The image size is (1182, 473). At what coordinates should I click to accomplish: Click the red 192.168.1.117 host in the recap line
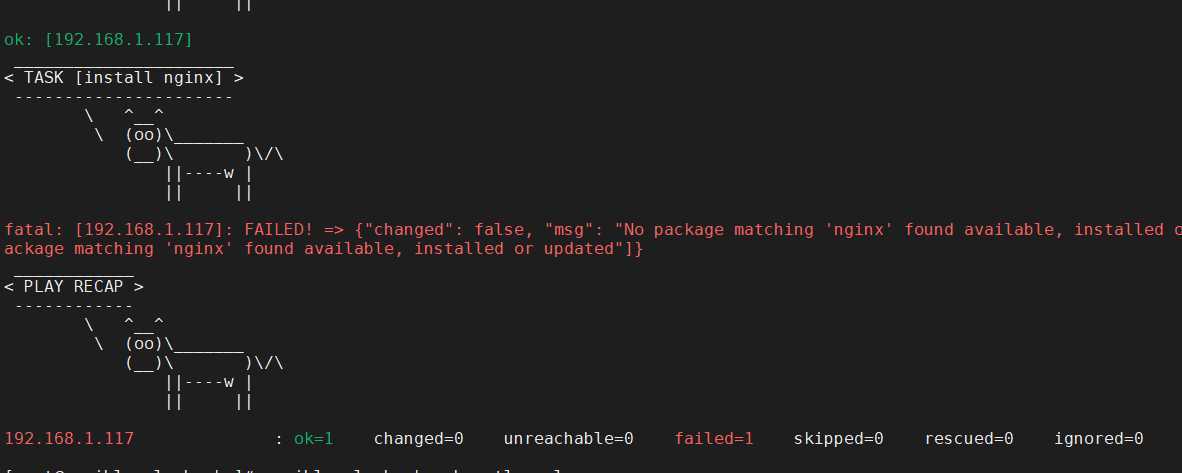pos(69,439)
